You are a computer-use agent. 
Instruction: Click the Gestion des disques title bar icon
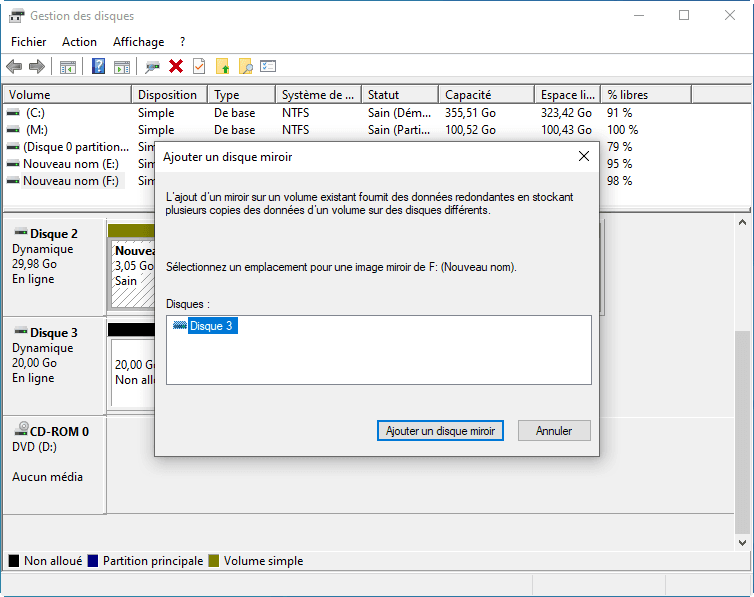(16, 16)
